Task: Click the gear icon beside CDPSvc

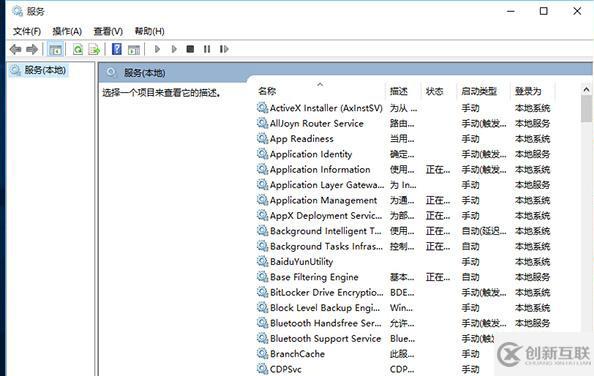Action: (x=262, y=368)
